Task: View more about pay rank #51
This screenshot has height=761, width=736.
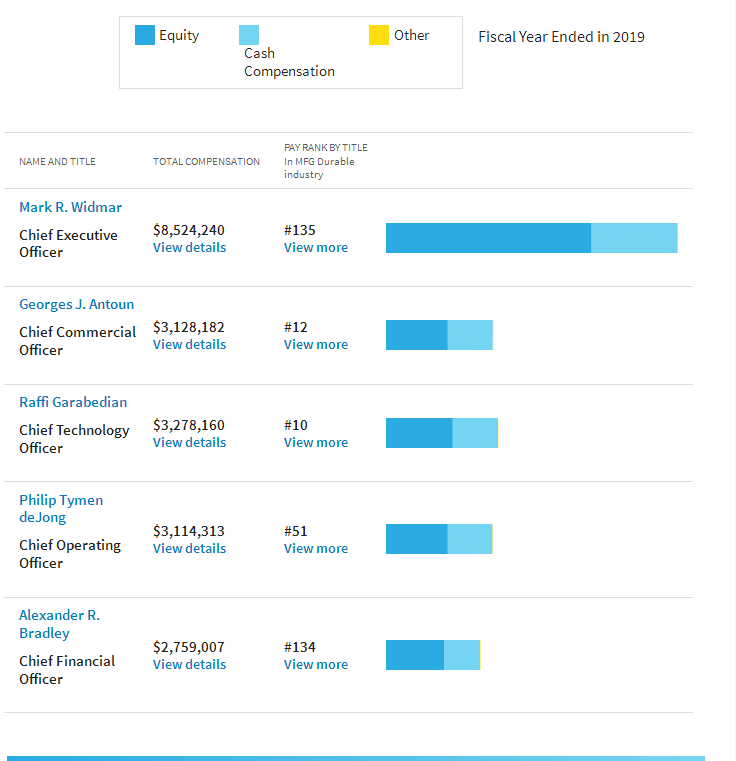Action: click(x=316, y=548)
